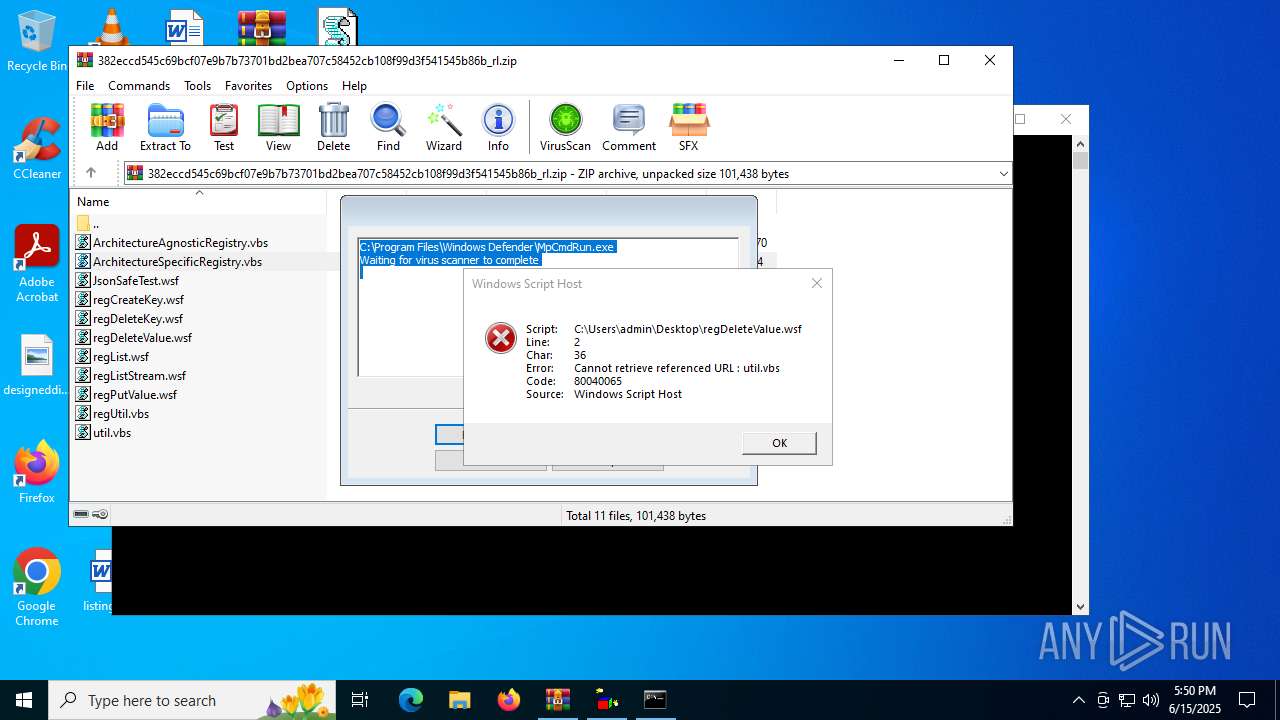The width and height of the screenshot is (1280, 720).
Task: Click the View toolbar icon
Action: pos(278,127)
